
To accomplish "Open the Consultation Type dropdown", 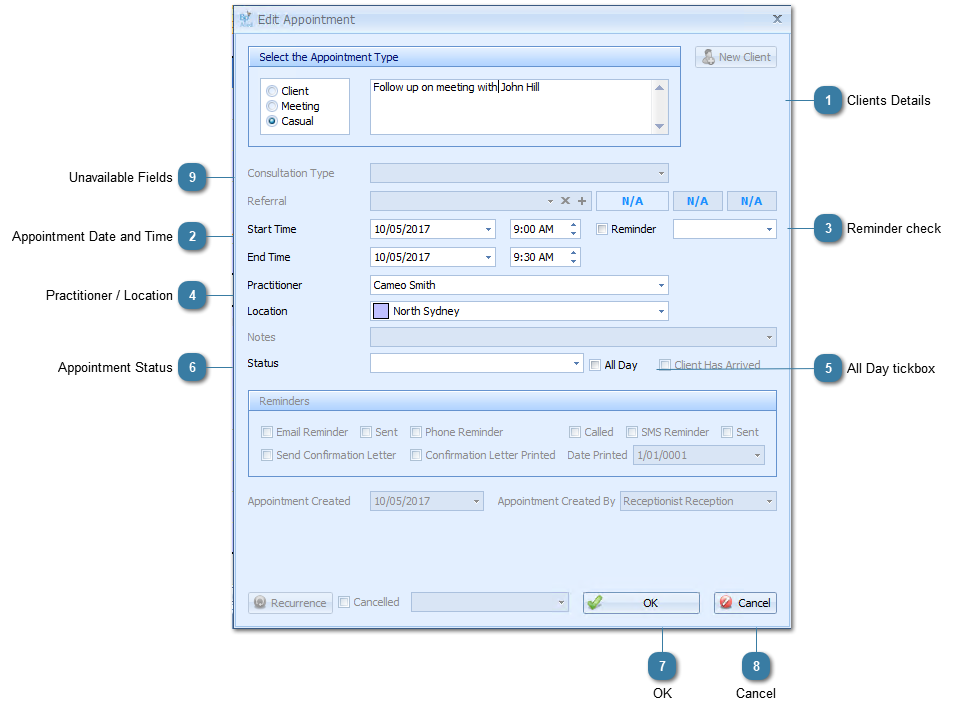I will (661, 173).
